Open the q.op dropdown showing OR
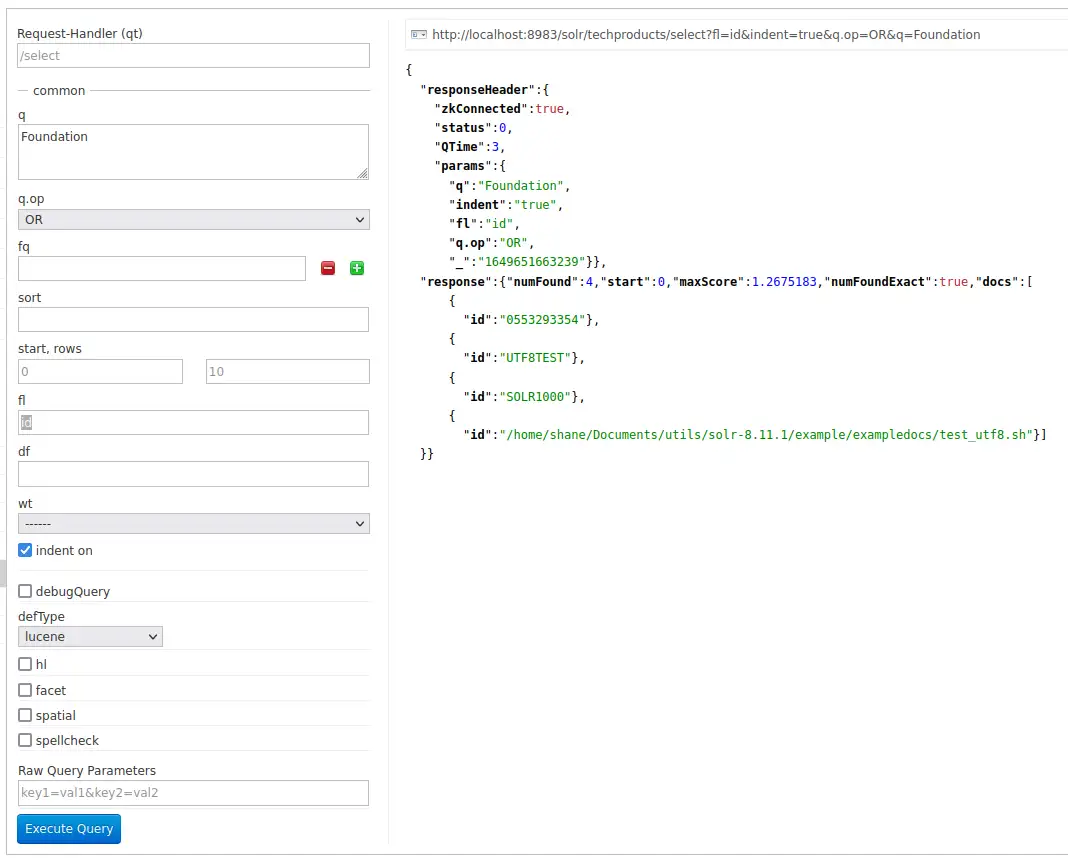This screenshot has height=858, width=1068. 193,219
